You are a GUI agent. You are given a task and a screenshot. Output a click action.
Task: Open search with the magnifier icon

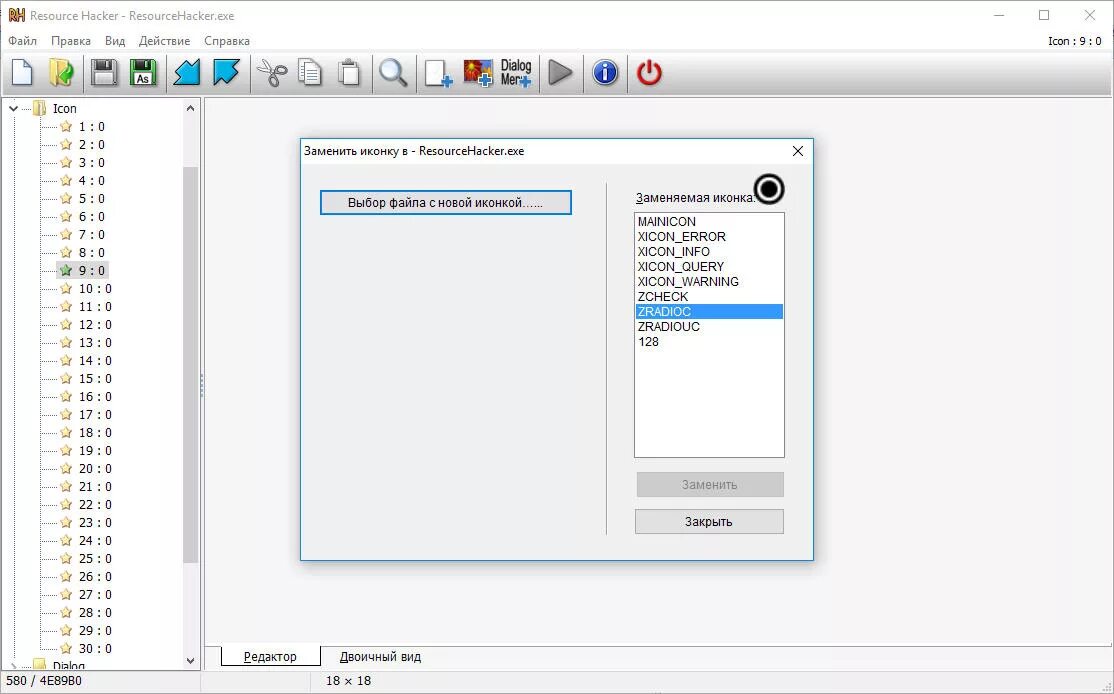click(393, 72)
